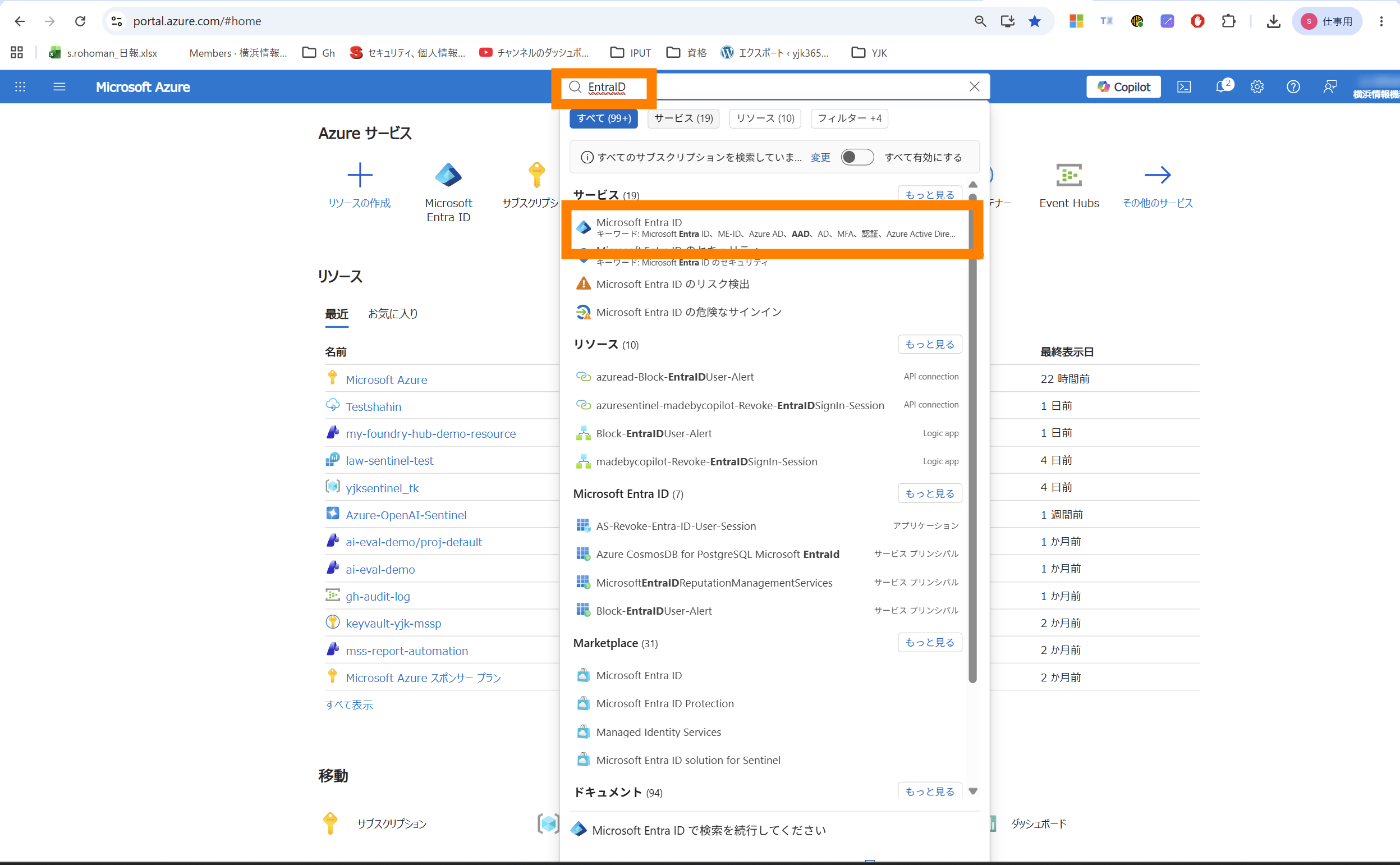The image size is (1400, 865).
Task: Open madebycopilot-Revoke-EntraIDSignIn-Session Logic app
Action: pos(769,461)
